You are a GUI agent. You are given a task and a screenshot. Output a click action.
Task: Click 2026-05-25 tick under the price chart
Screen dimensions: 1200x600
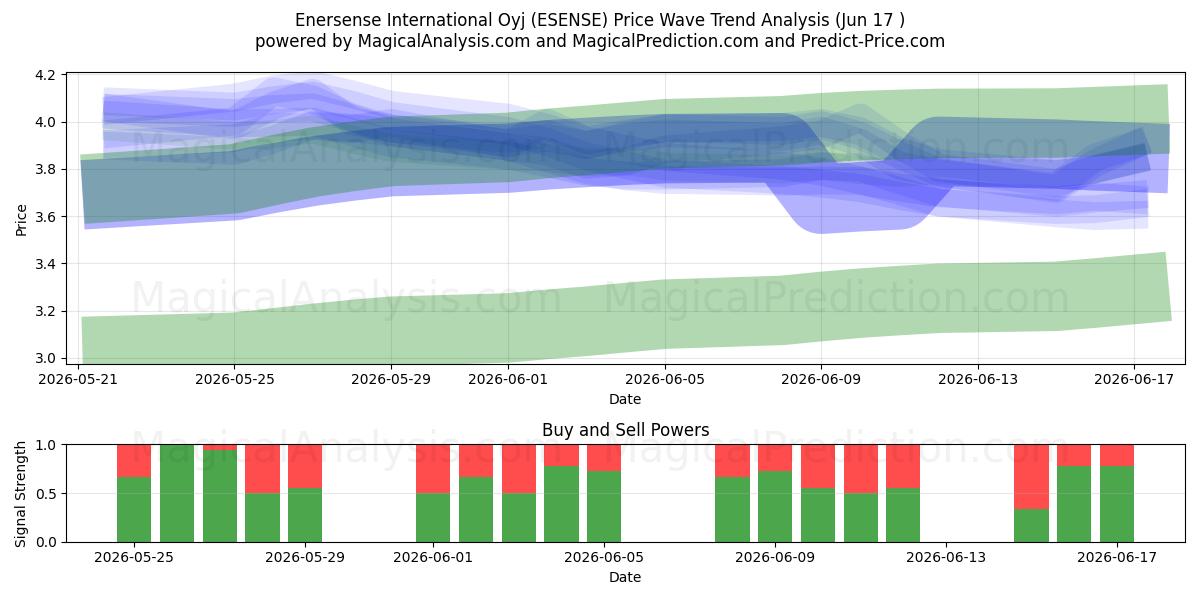[234, 380]
